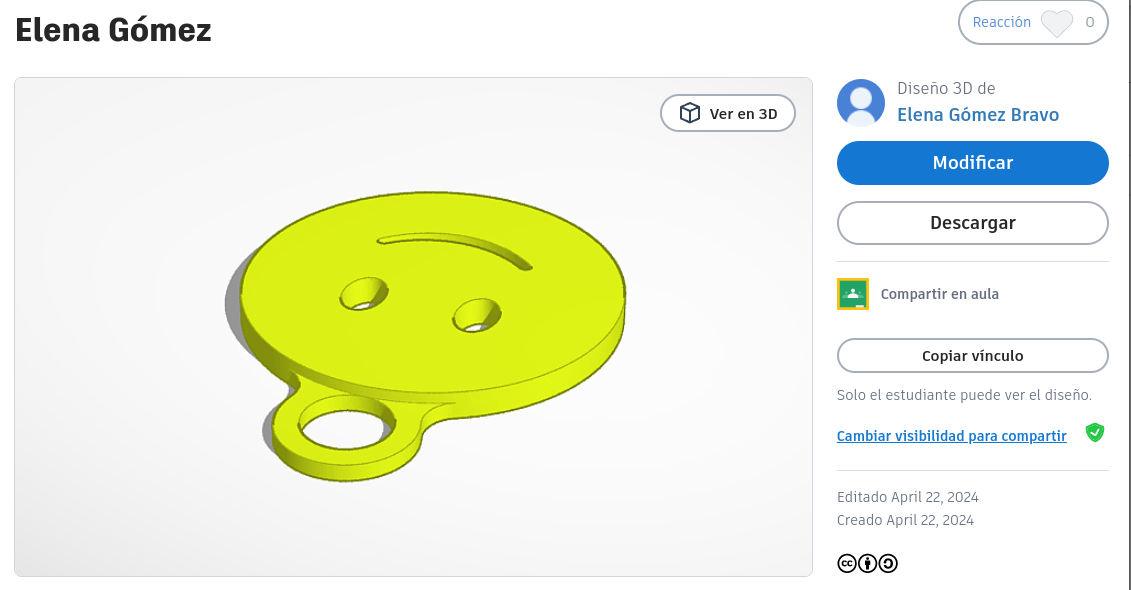Click the cube icon for 3D view
This screenshot has height=590, width=1131.
(689, 113)
